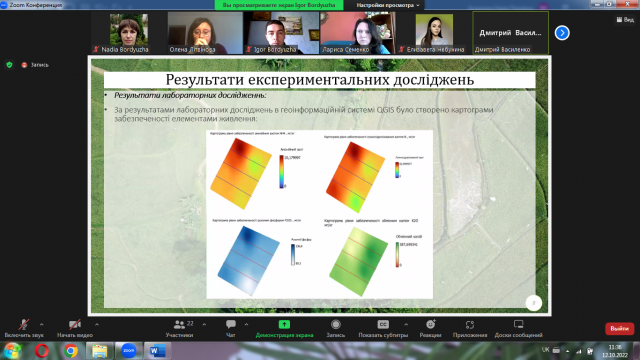Open the Chat icon
Viewport: 640px width, 360px height.
point(231,324)
